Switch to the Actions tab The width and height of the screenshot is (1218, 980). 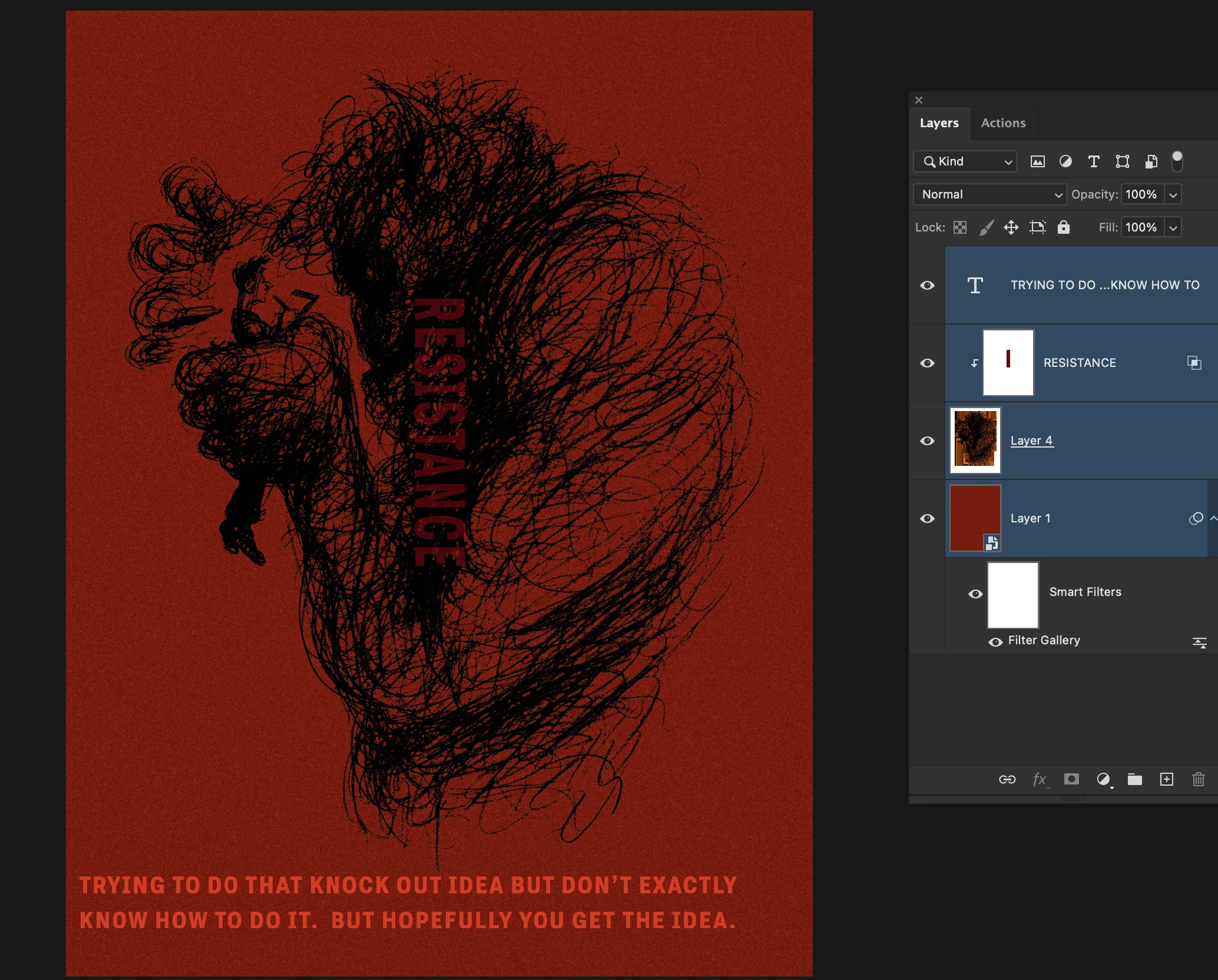(x=1003, y=123)
